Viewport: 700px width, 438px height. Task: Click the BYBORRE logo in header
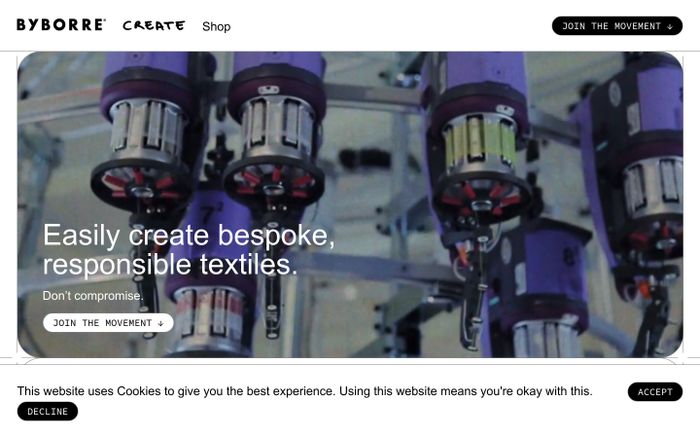coord(61,25)
